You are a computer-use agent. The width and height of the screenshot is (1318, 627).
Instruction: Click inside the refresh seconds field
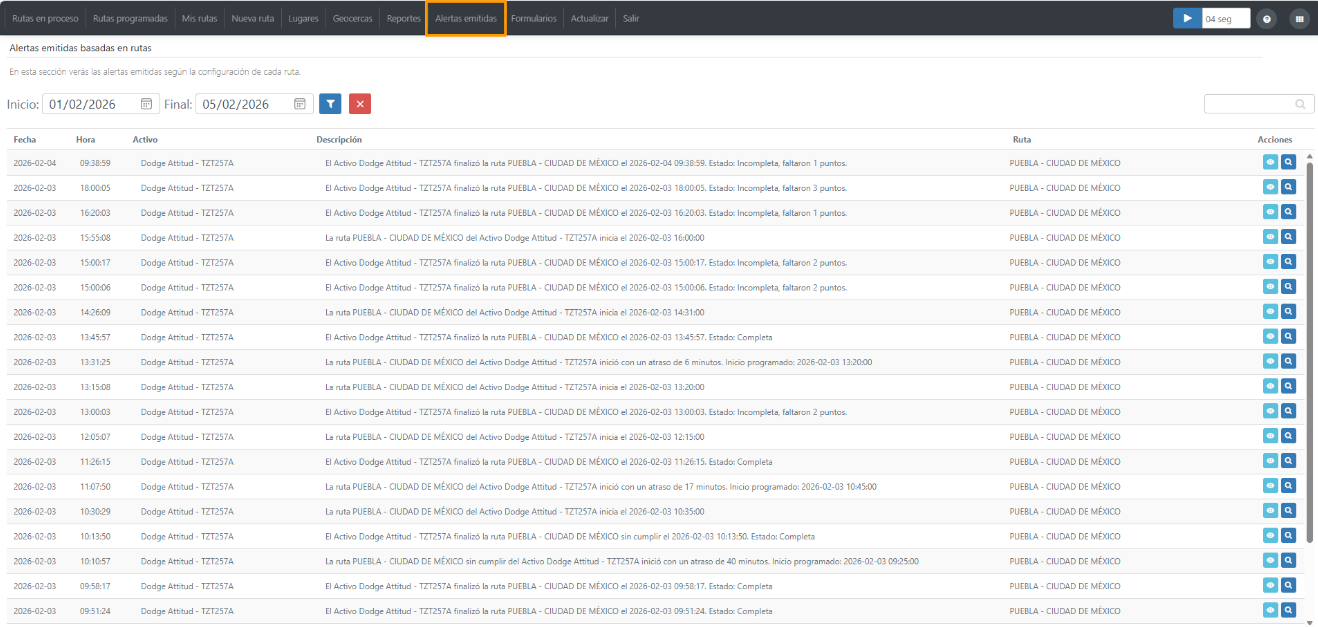point(1225,18)
